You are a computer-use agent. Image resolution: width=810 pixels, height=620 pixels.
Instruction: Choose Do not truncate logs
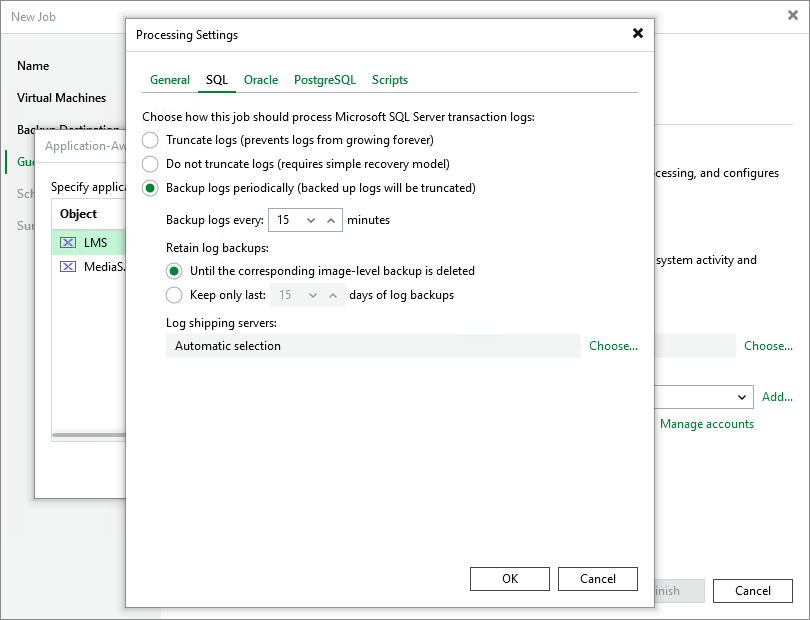[151, 164]
